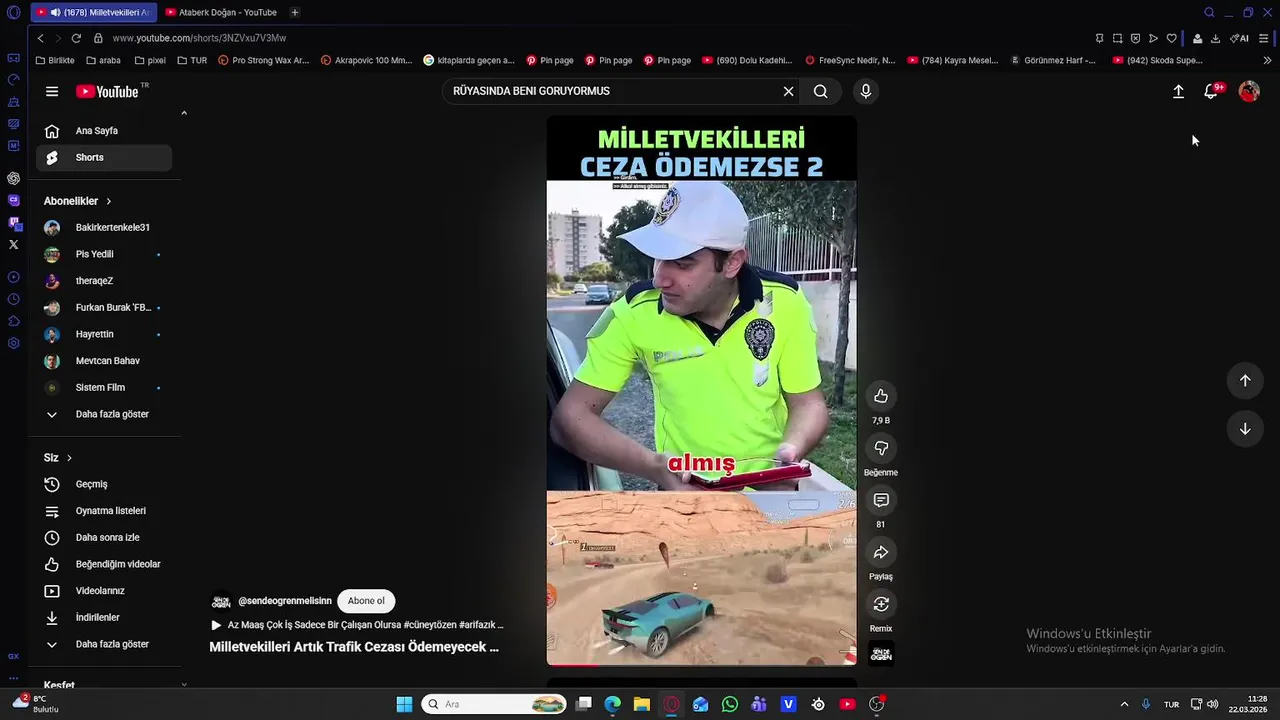Open the audio track link under the Short
Screen dimensions: 1280x720
[356, 625]
